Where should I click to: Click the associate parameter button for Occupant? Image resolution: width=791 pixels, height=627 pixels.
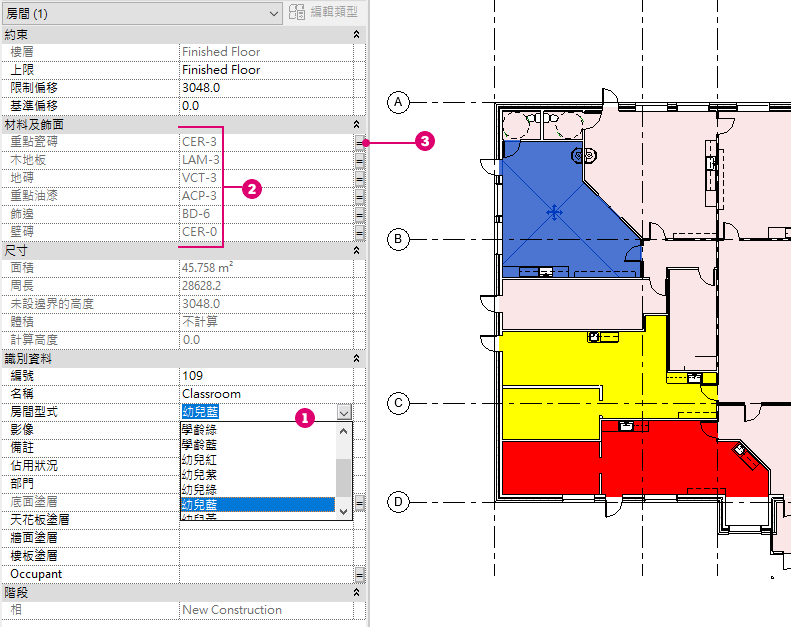[359, 575]
